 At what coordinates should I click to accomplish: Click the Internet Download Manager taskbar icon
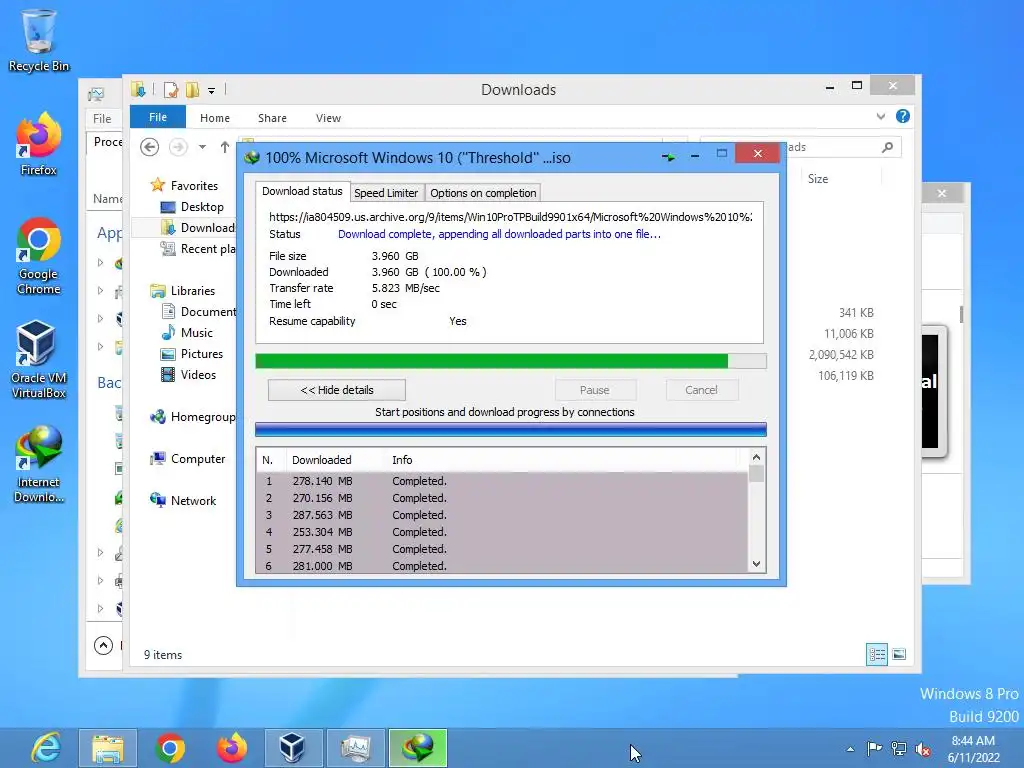[x=418, y=748]
